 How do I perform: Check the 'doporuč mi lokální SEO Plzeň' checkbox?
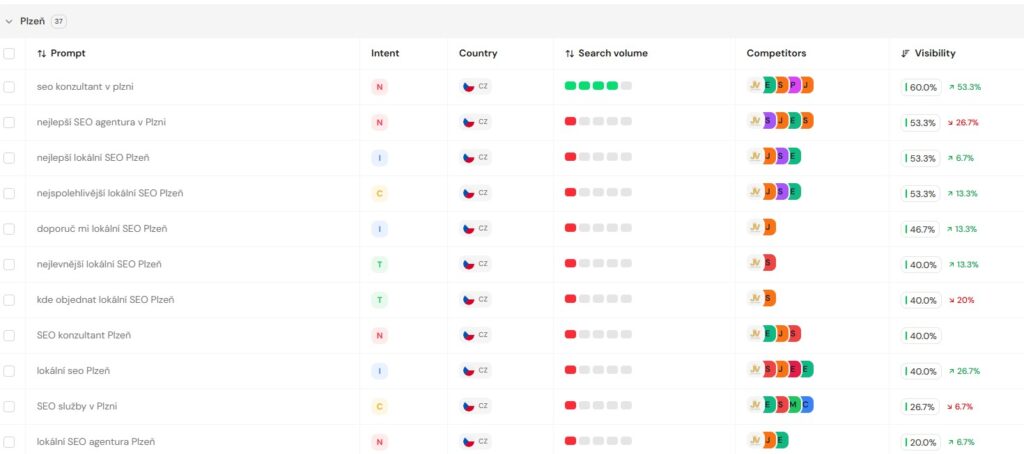(x=9, y=229)
